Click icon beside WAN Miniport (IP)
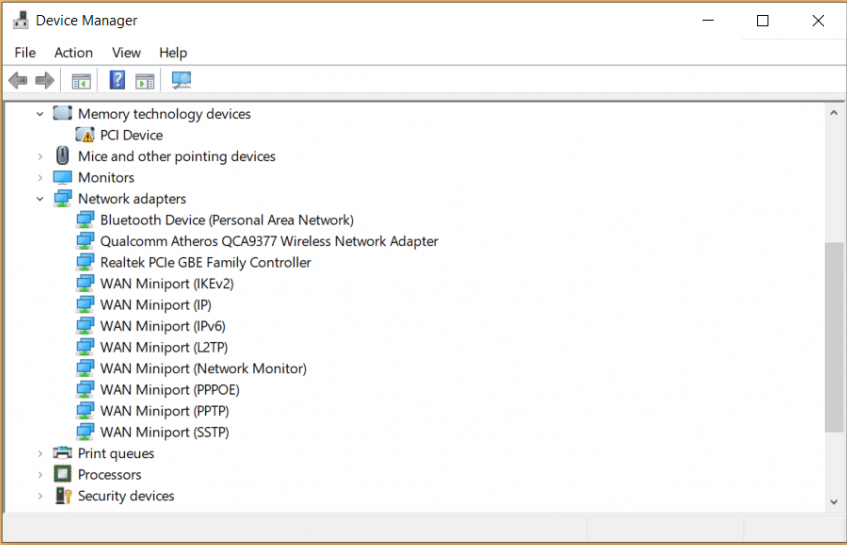 click(x=85, y=304)
